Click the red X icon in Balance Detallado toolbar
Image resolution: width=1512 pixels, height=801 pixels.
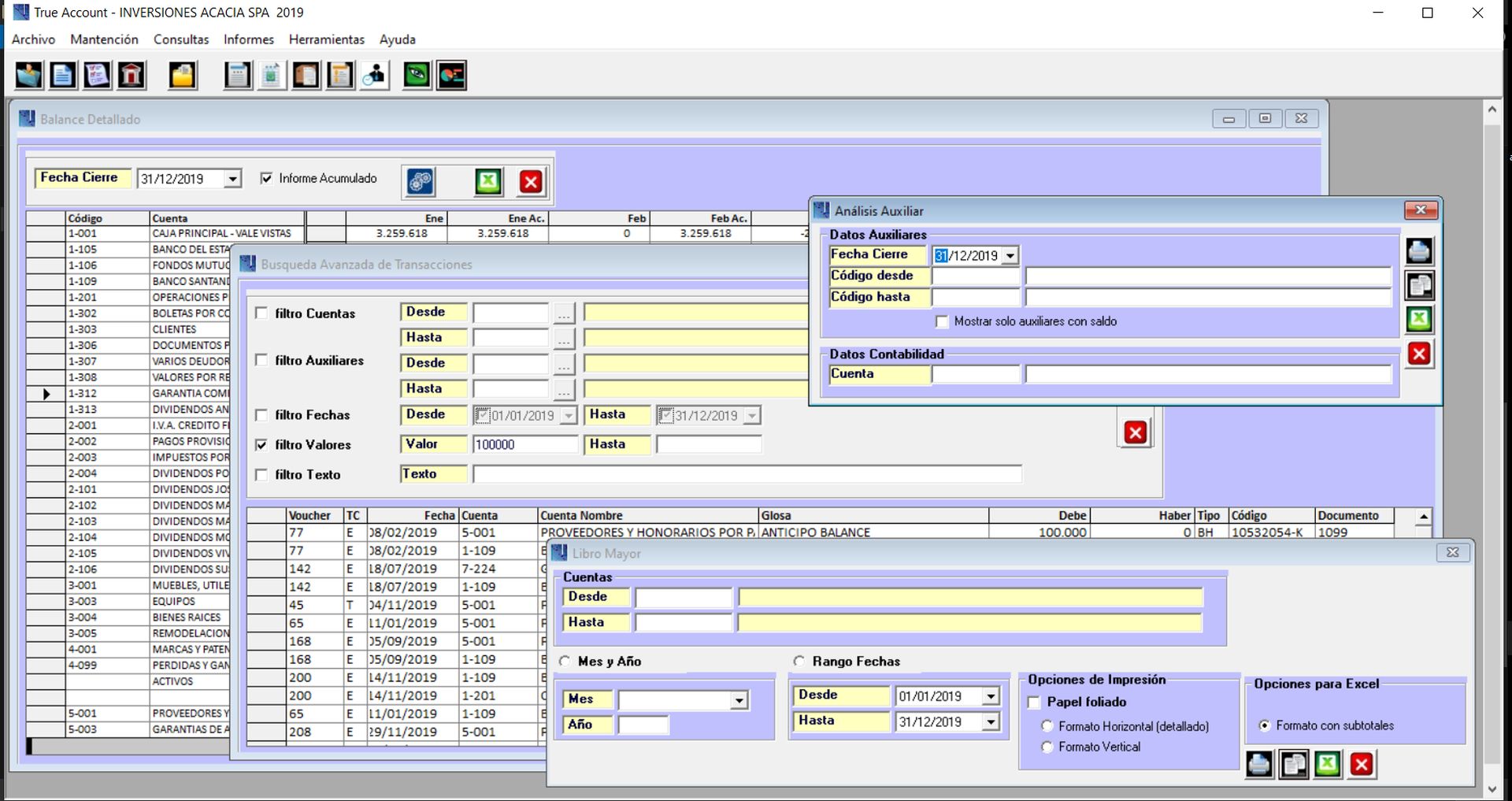[531, 181]
